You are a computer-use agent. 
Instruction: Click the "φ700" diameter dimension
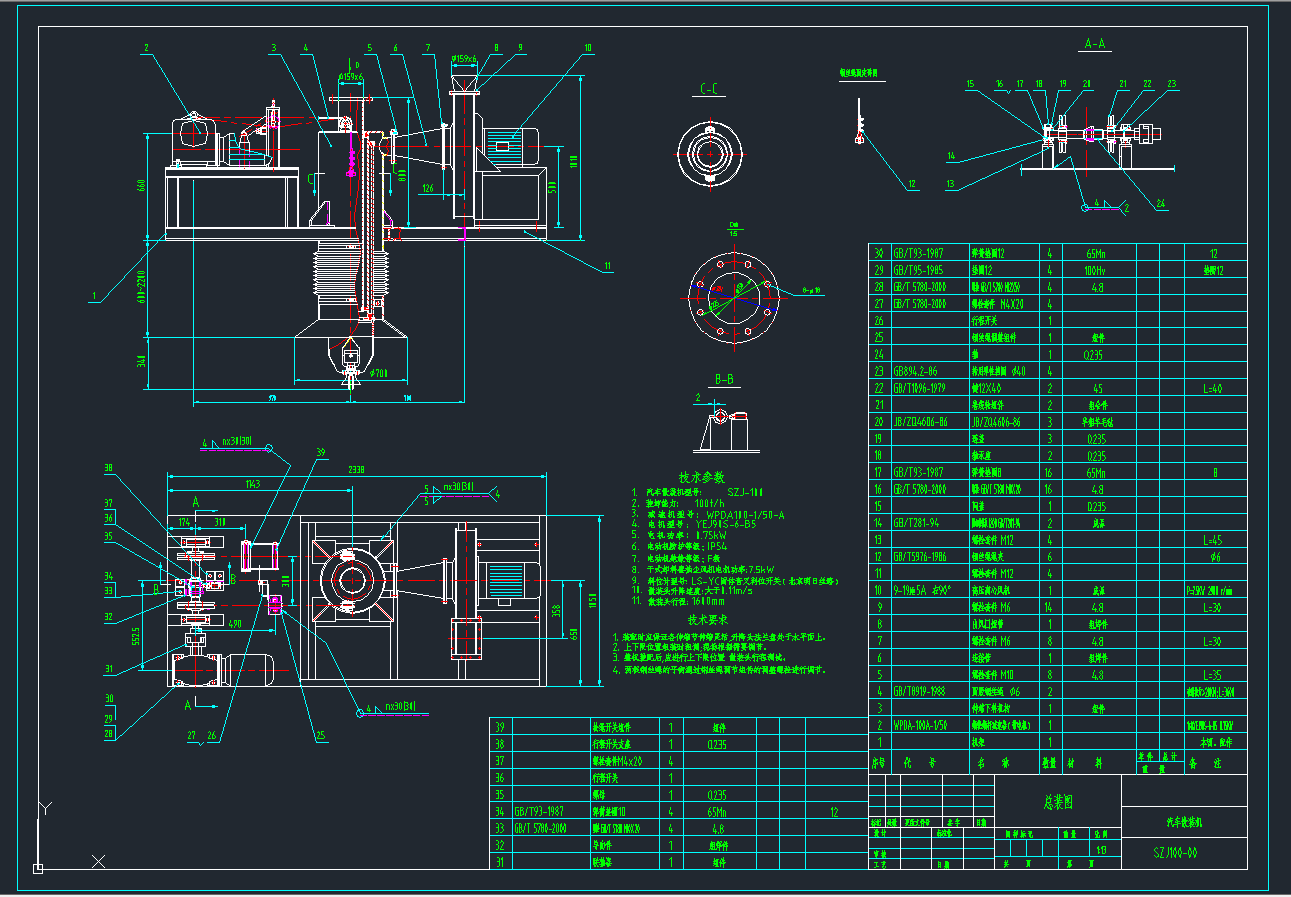(x=377, y=374)
